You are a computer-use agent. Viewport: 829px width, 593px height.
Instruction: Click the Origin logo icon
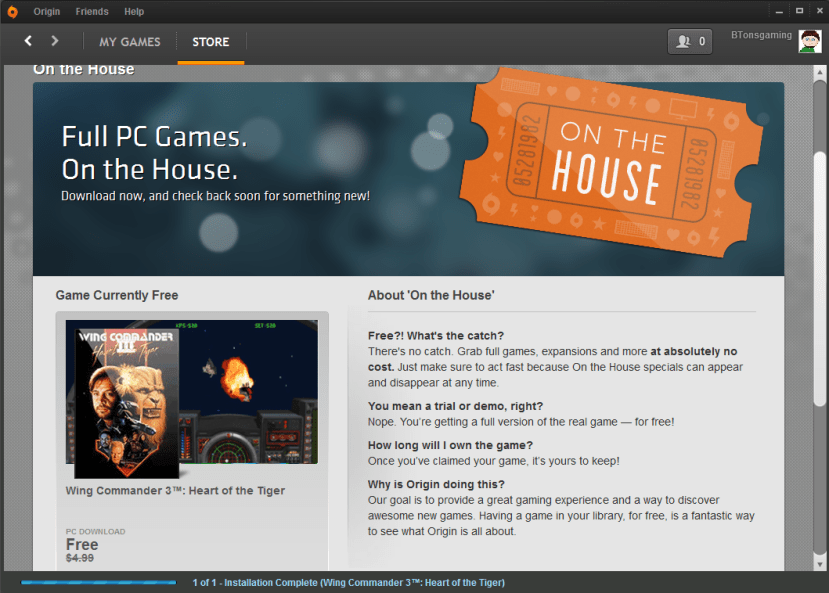point(13,11)
